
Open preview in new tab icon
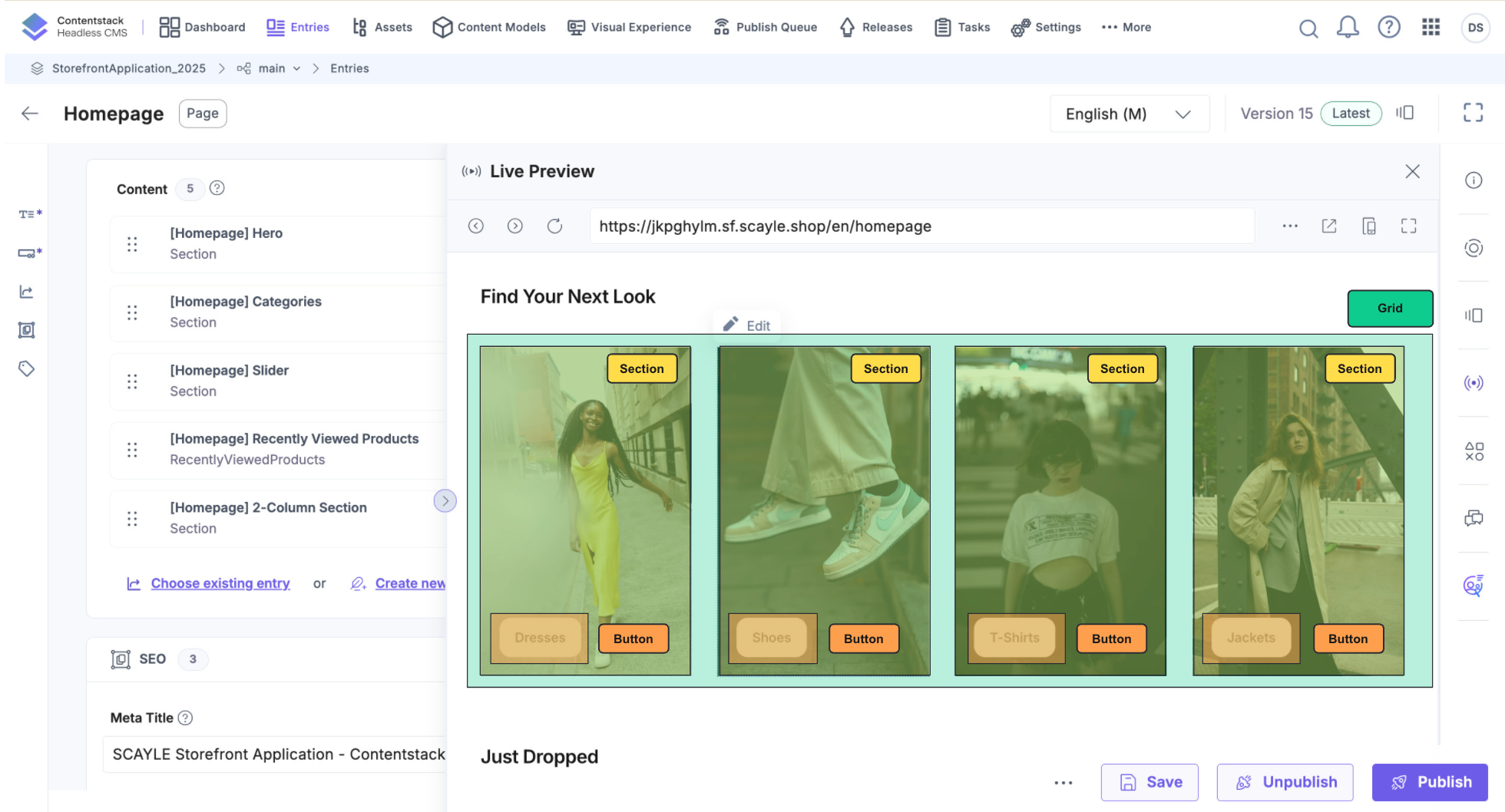click(x=1329, y=226)
